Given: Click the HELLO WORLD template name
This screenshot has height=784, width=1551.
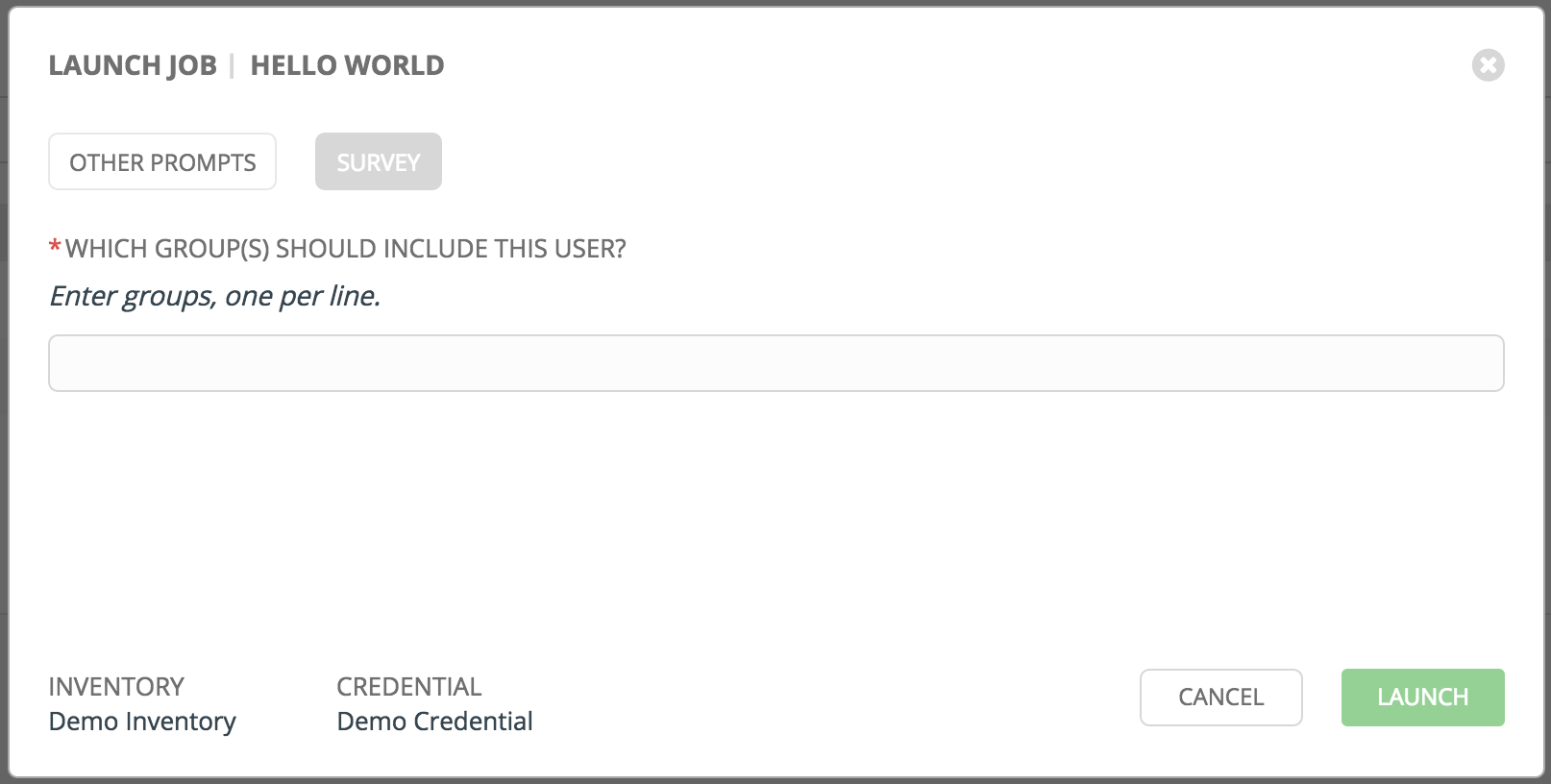Looking at the screenshot, I should point(347,65).
